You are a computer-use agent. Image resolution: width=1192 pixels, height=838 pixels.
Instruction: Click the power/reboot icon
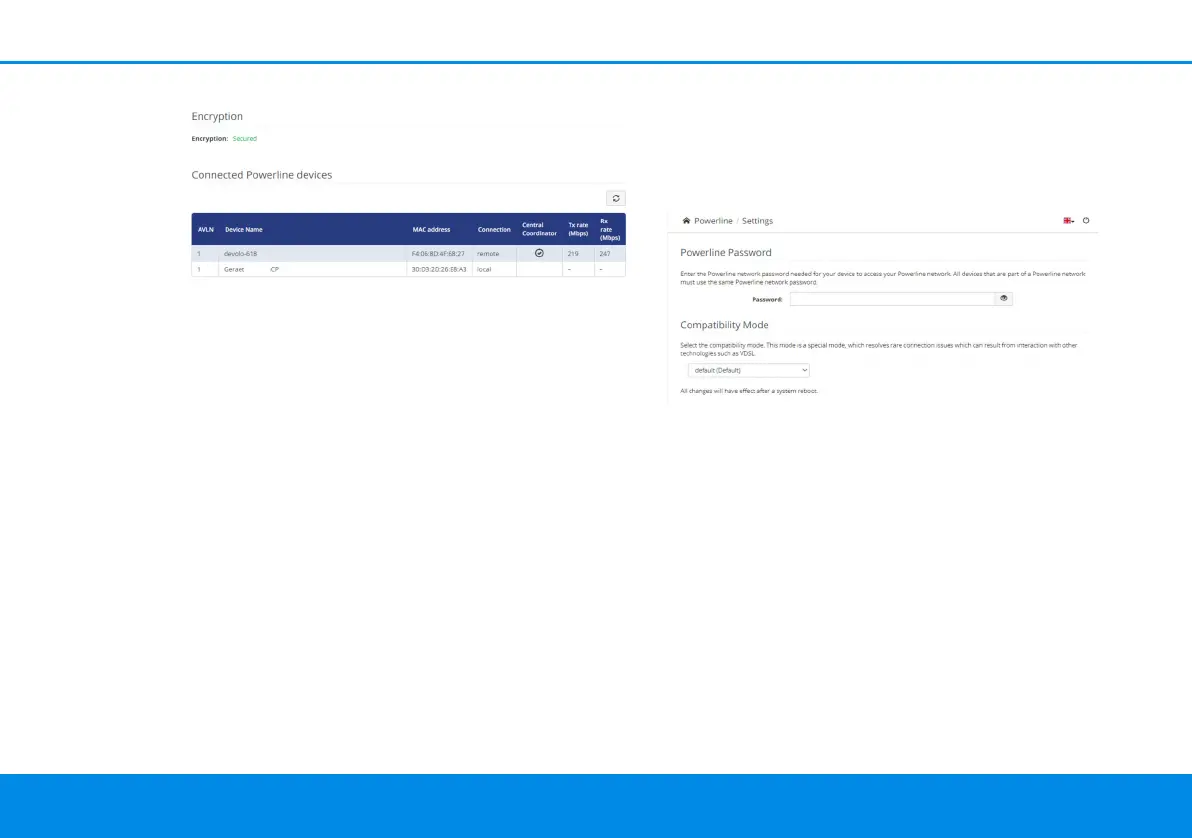(x=1086, y=221)
